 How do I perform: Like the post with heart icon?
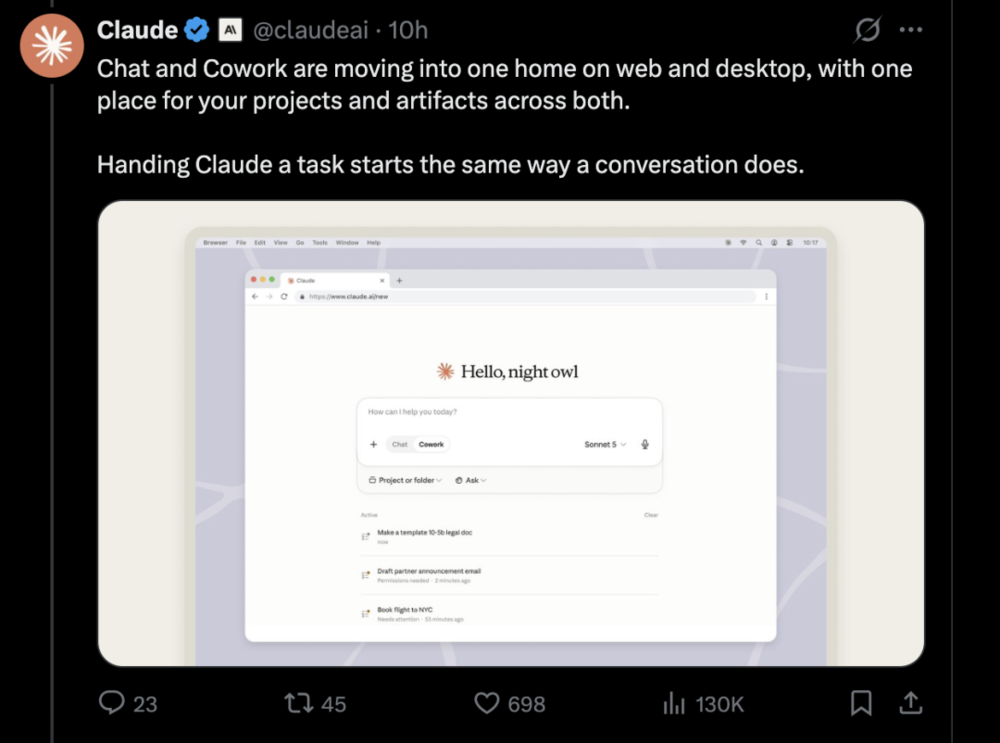[x=487, y=703]
